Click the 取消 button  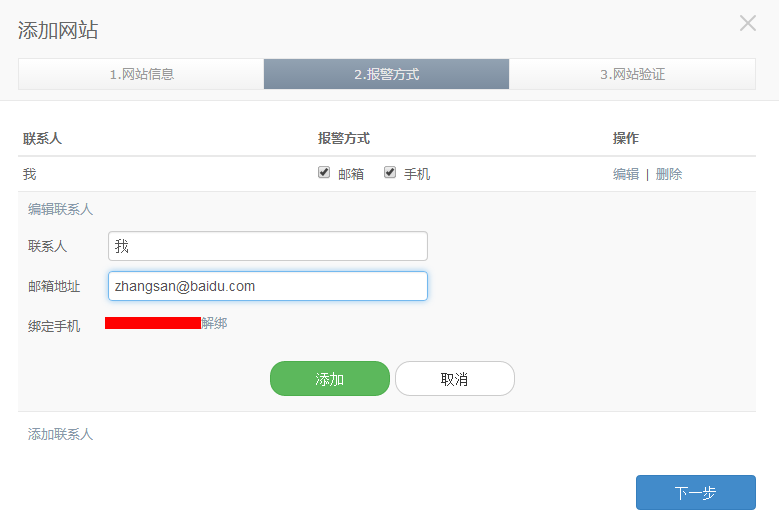pyautogui.click(x=455, y=378)
